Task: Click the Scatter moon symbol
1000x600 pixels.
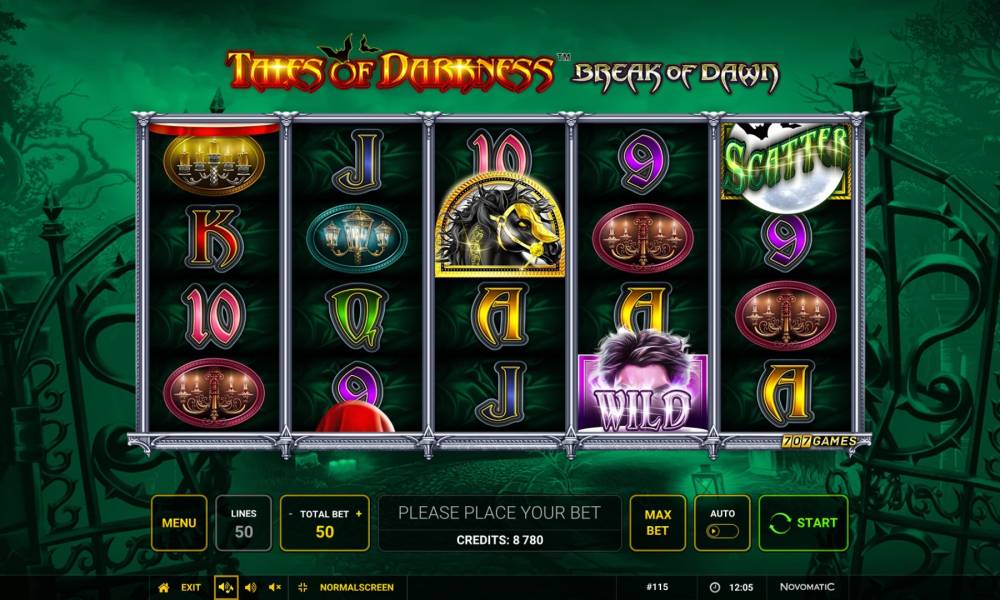Action: (786, 167)
